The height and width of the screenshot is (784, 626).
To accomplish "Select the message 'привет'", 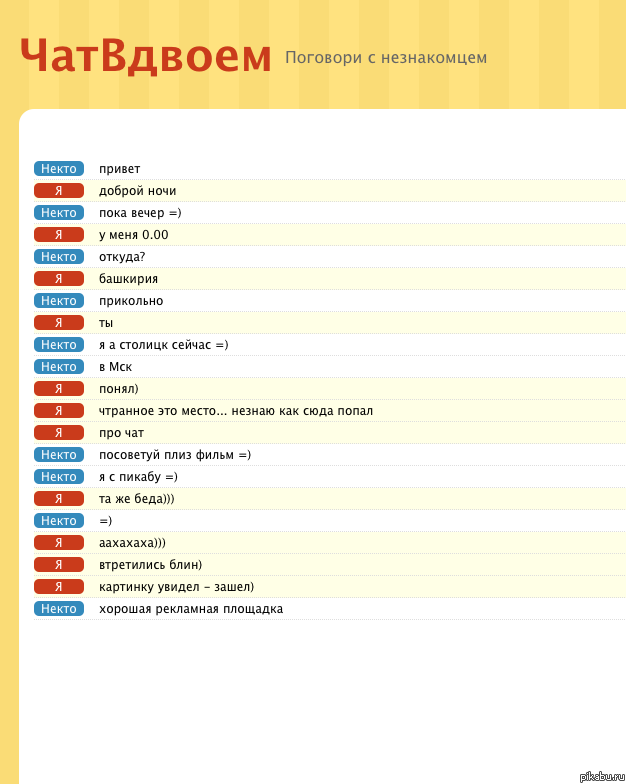I will [120, 169].
